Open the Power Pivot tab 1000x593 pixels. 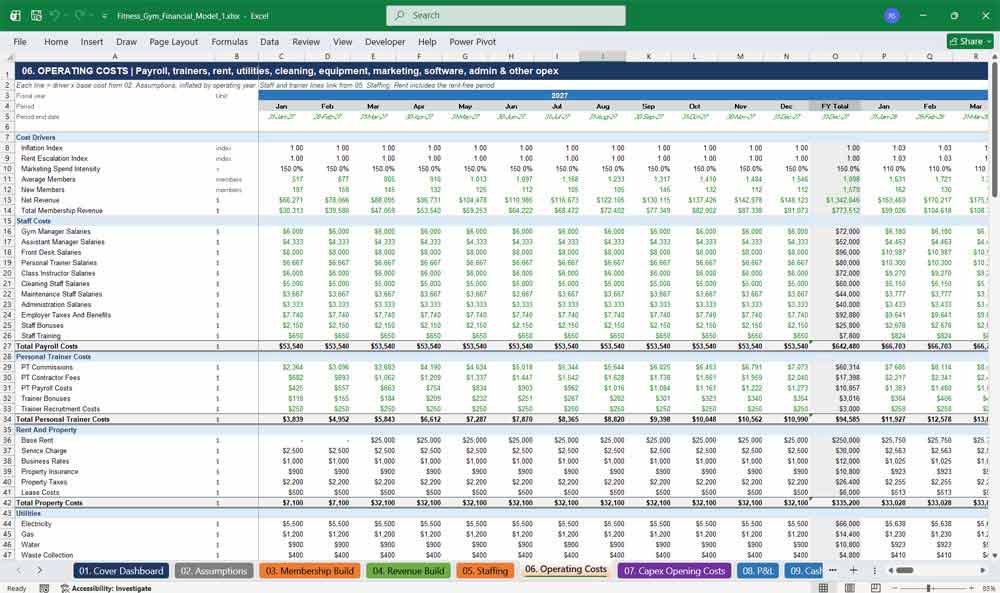(473, 41)
